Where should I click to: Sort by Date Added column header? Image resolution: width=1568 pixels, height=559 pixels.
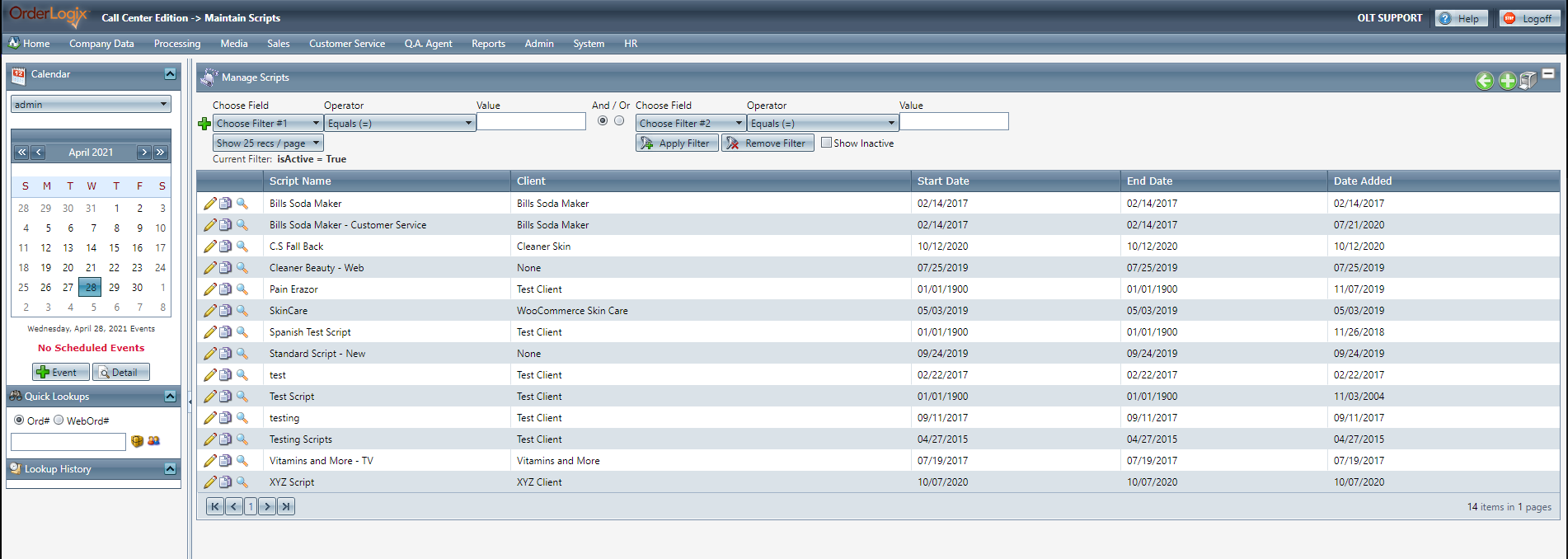(1363, 181)
